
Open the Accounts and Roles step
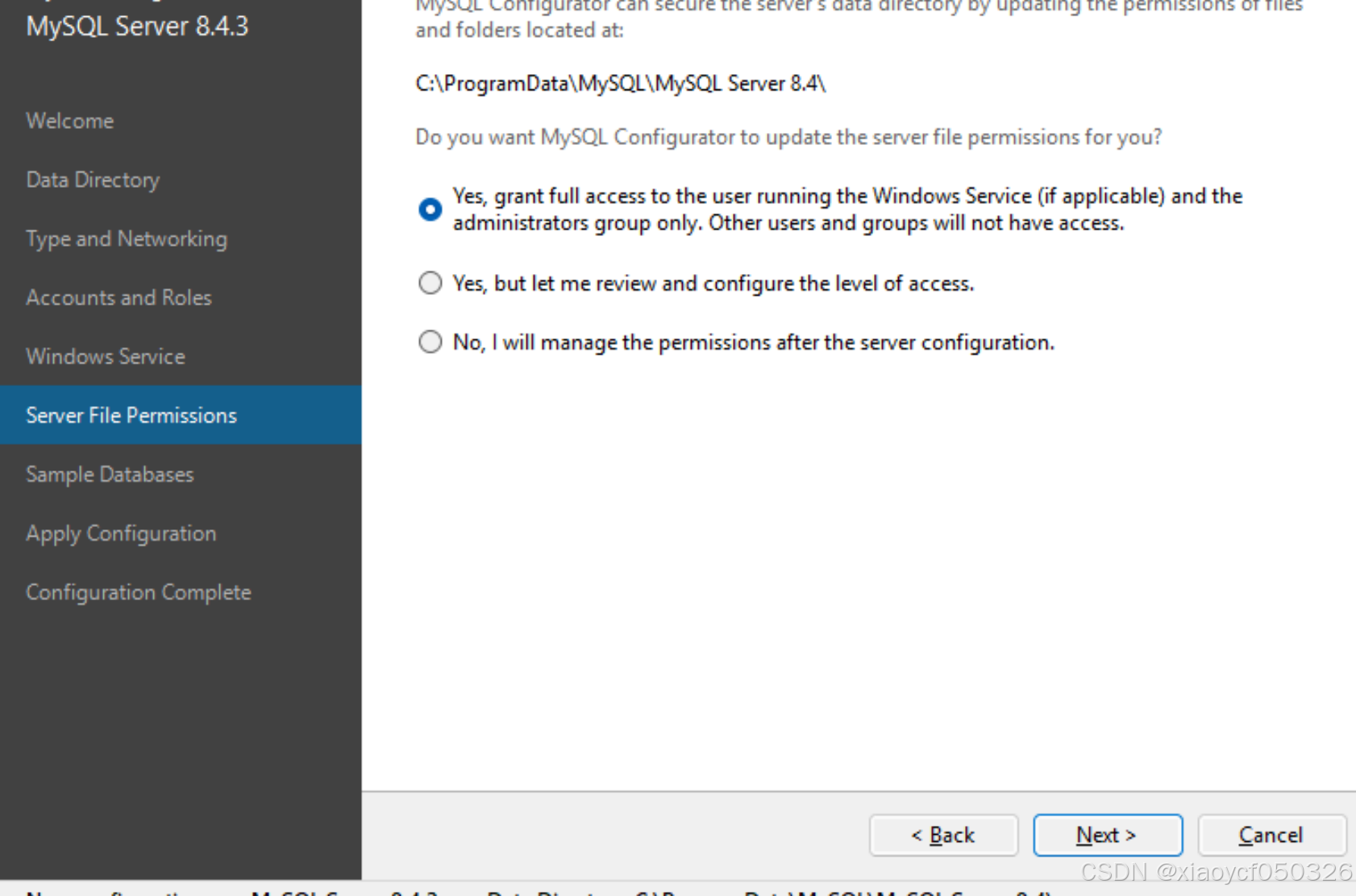(119, 297)
